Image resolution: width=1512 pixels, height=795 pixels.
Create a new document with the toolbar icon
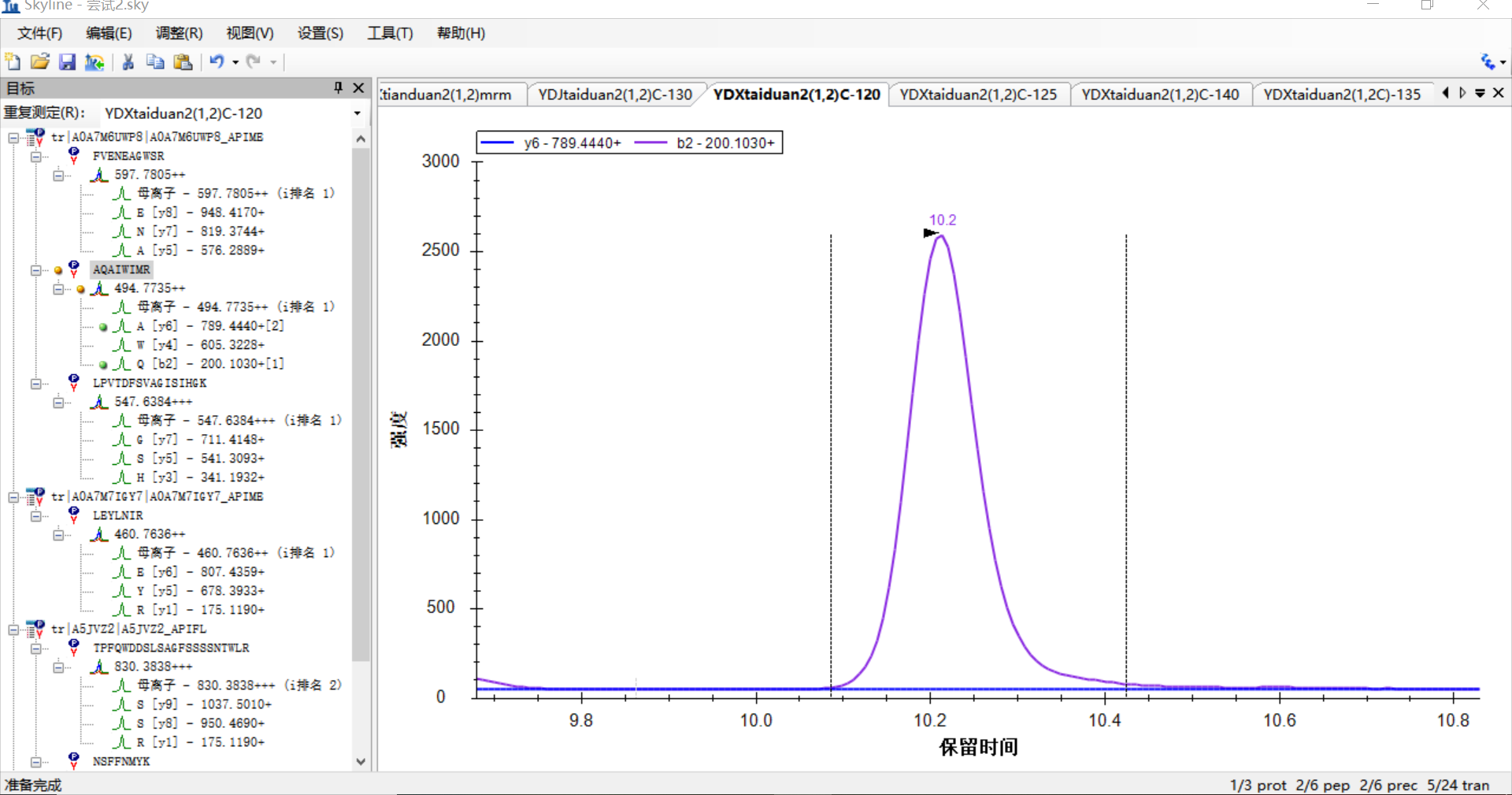[x=13, y=61]
